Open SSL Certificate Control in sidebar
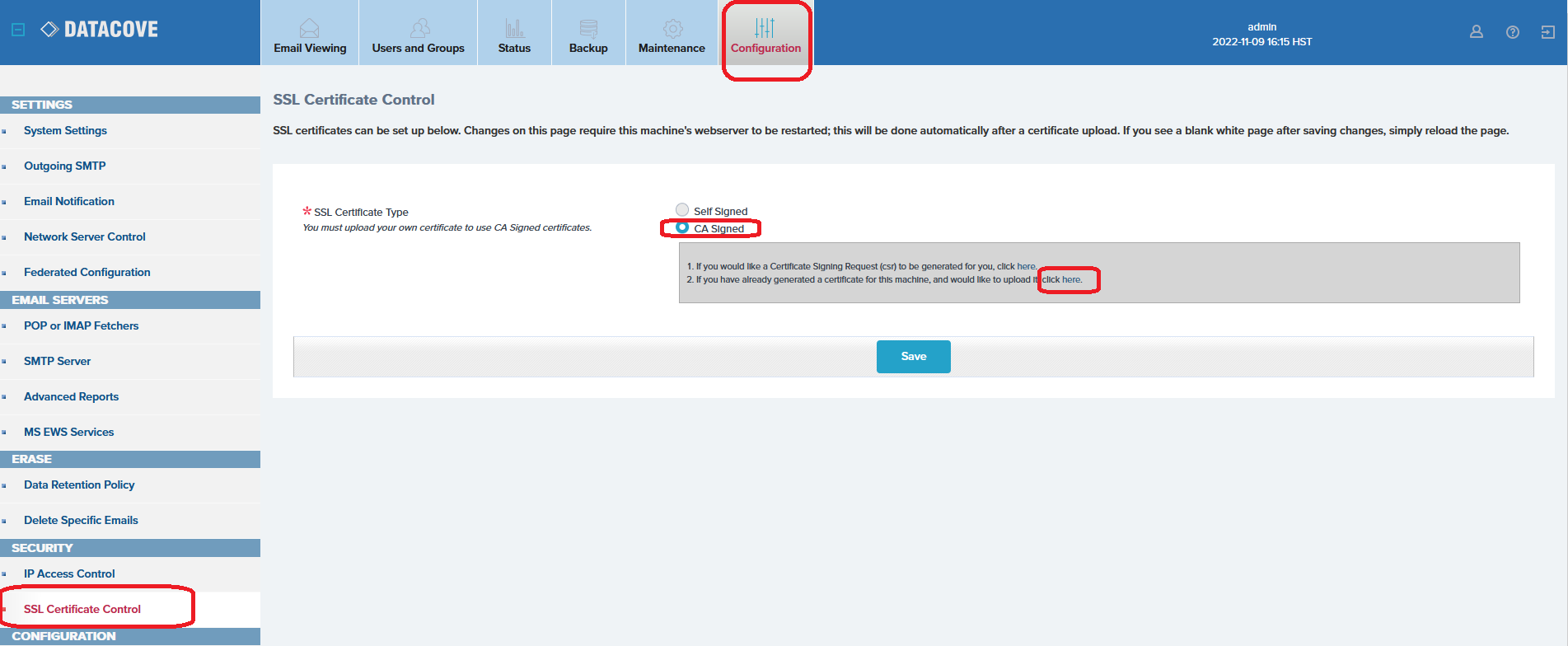Screen dimensions: 1568x646 [82, 609]
